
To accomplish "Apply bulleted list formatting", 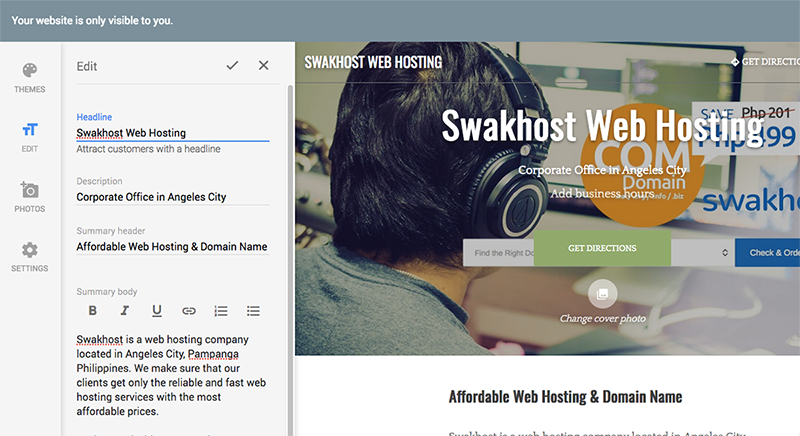I will coord(253,311).
